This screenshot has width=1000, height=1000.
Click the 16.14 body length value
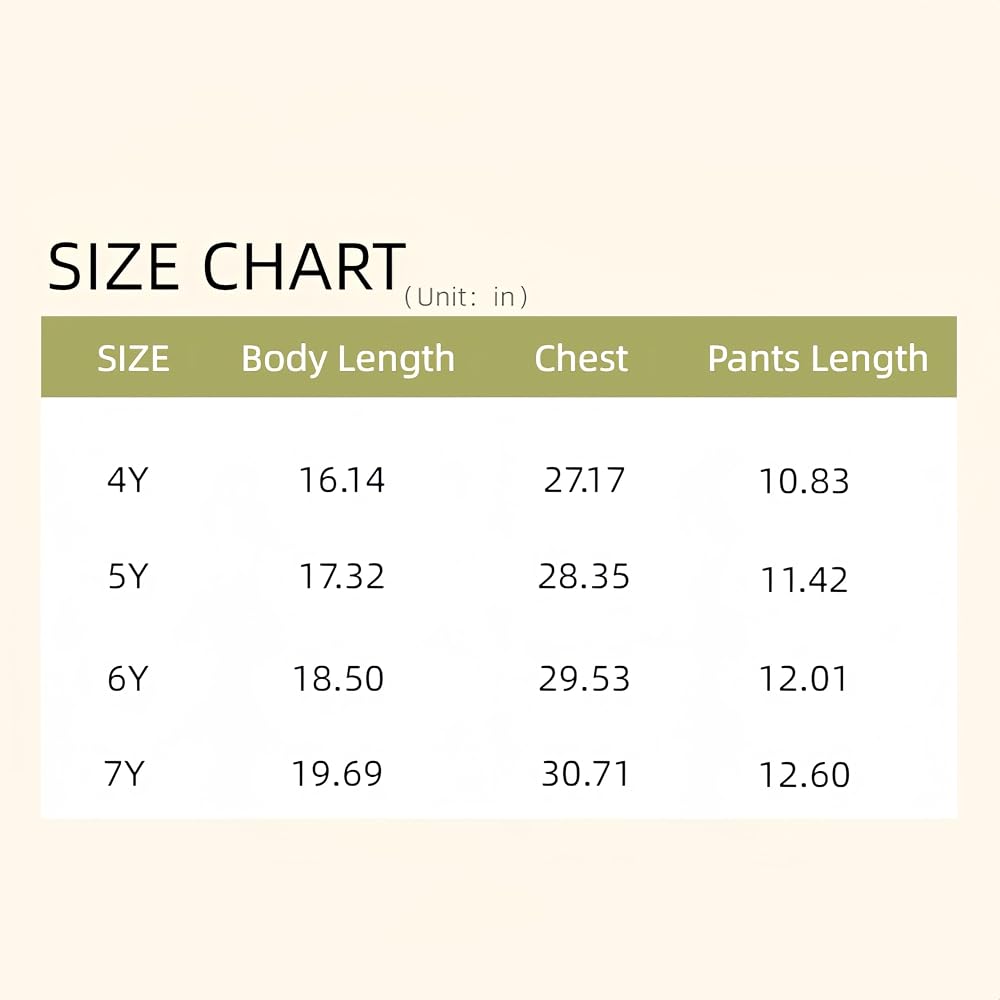(x=342, y=480)
